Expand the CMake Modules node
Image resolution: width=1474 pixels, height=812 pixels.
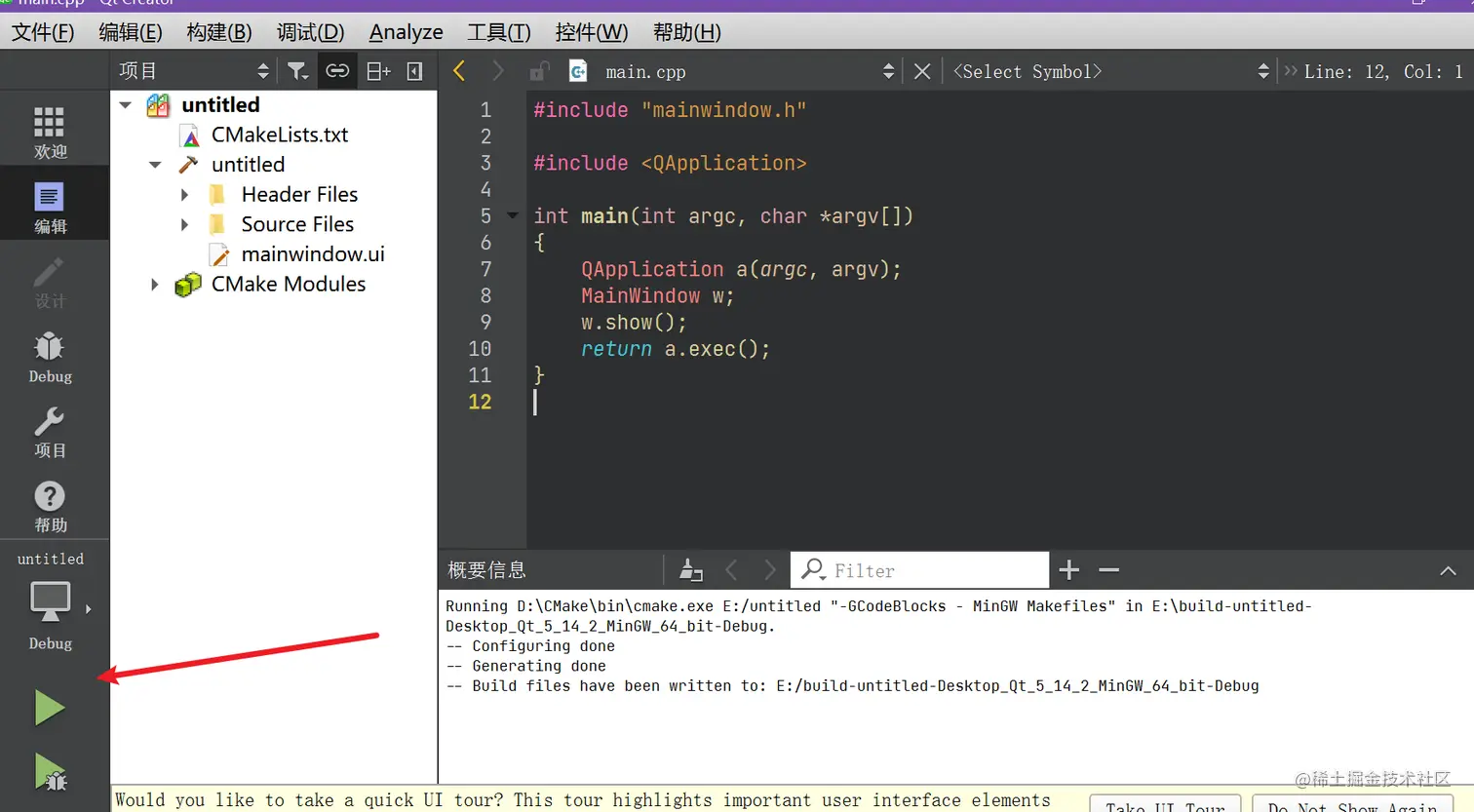coord(155,285)
